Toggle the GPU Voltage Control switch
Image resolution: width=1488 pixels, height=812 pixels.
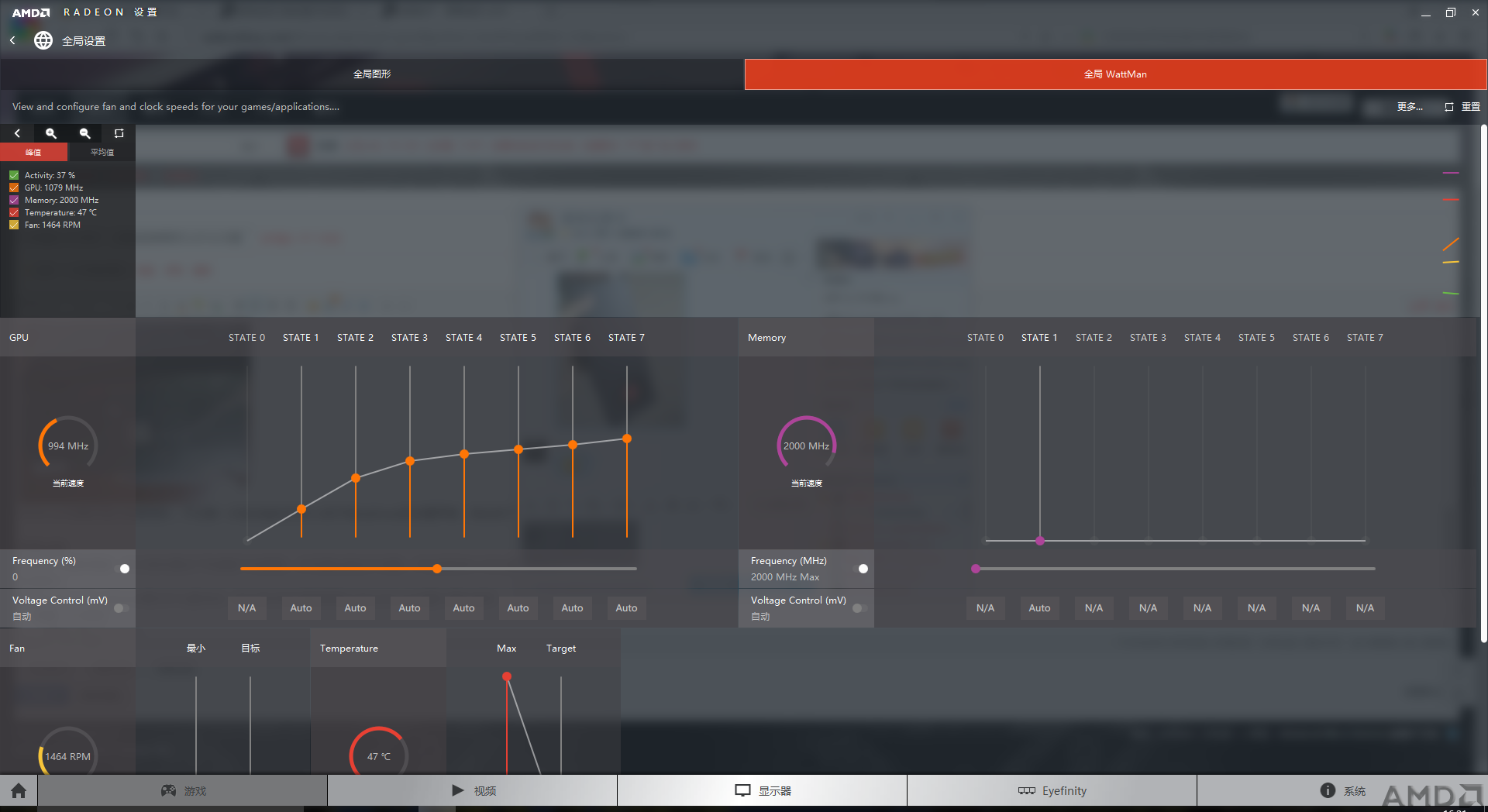pos(121,608)
